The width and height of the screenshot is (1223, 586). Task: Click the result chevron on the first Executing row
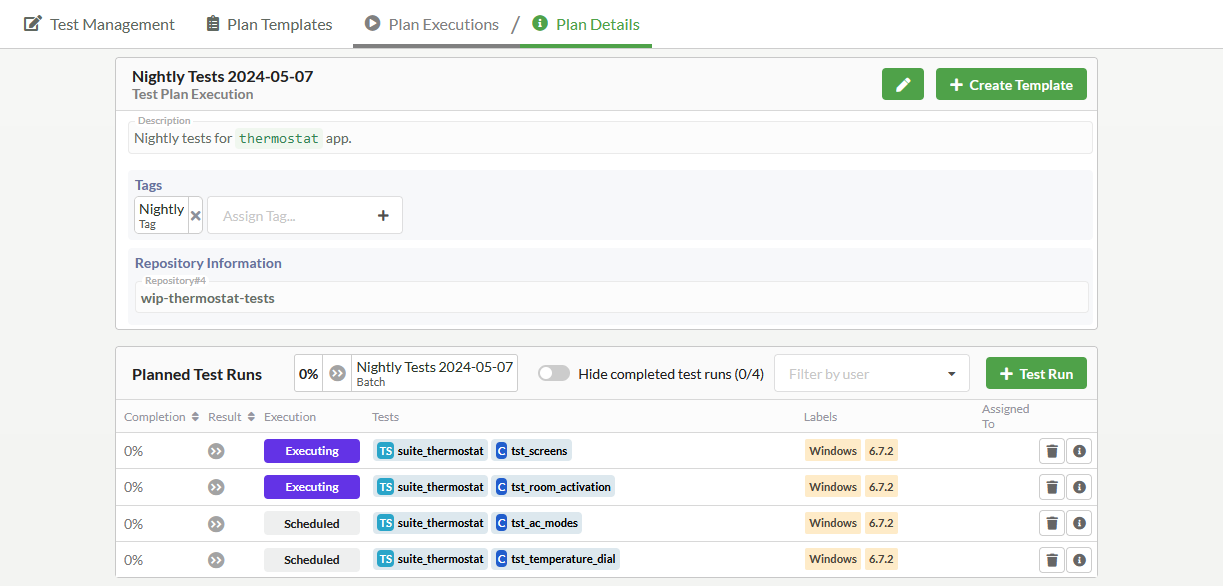click(x=216, y=450)
